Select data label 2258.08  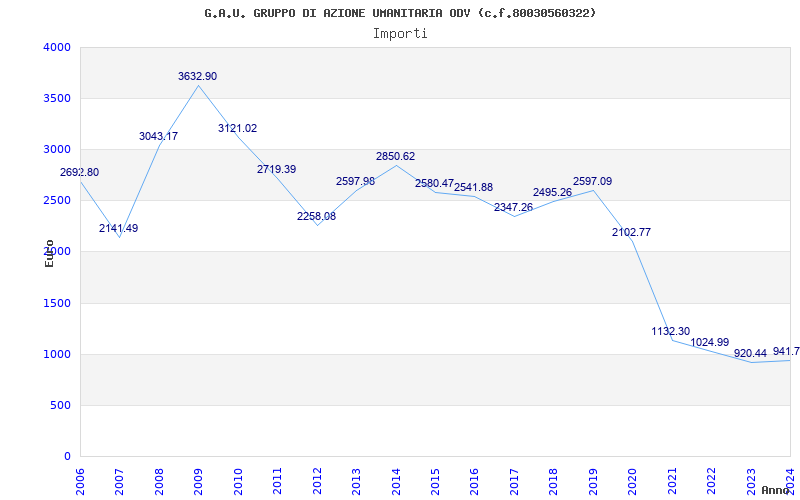[316, 216]
